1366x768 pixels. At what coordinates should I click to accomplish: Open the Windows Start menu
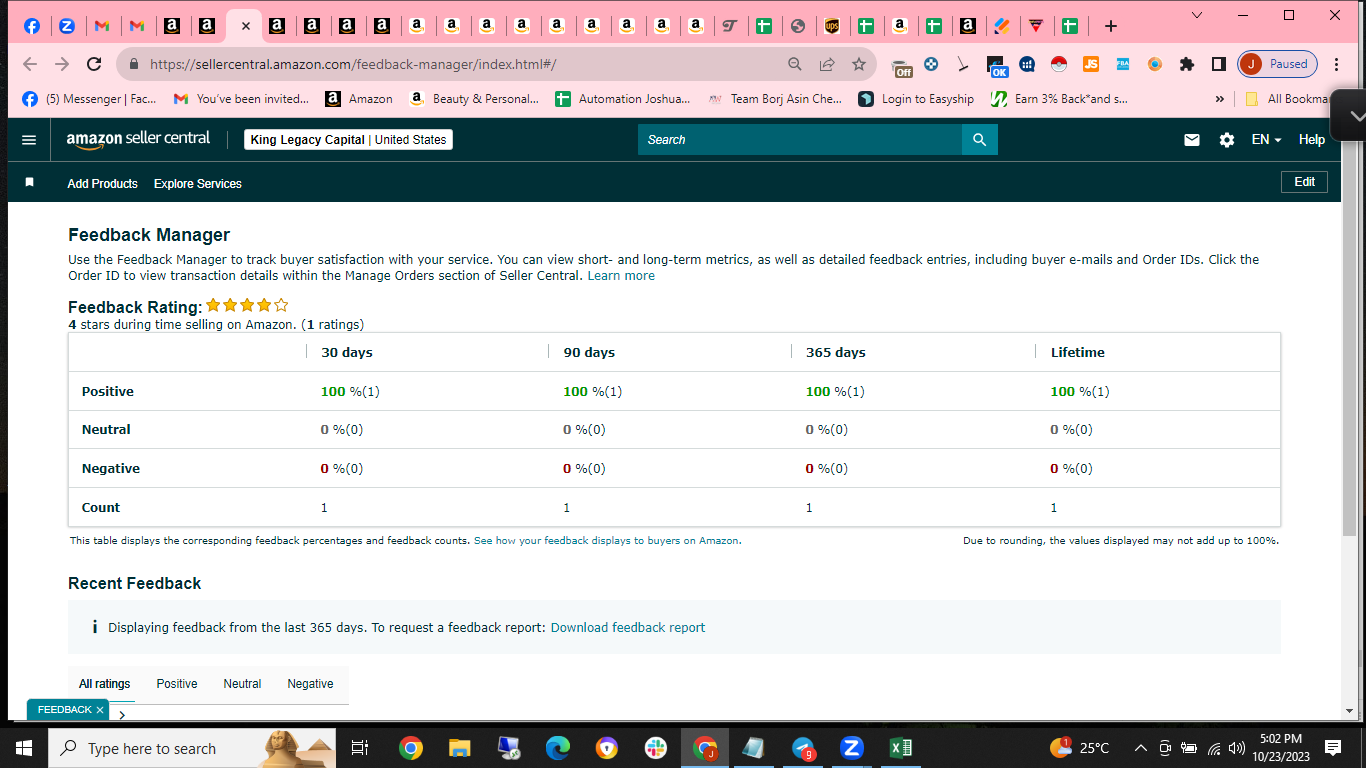(24, 748)
